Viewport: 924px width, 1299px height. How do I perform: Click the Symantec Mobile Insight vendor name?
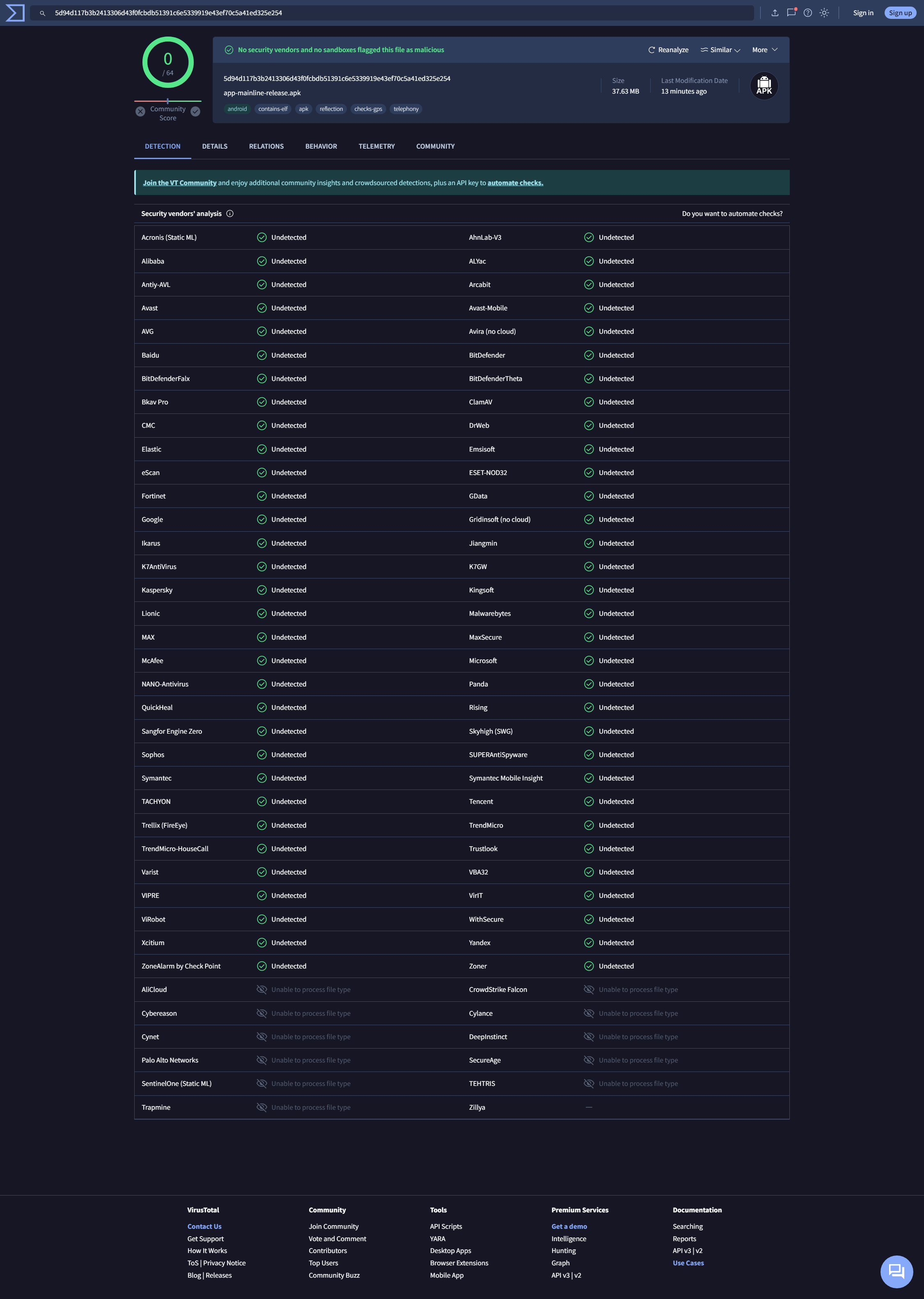(x=505, y=778)
